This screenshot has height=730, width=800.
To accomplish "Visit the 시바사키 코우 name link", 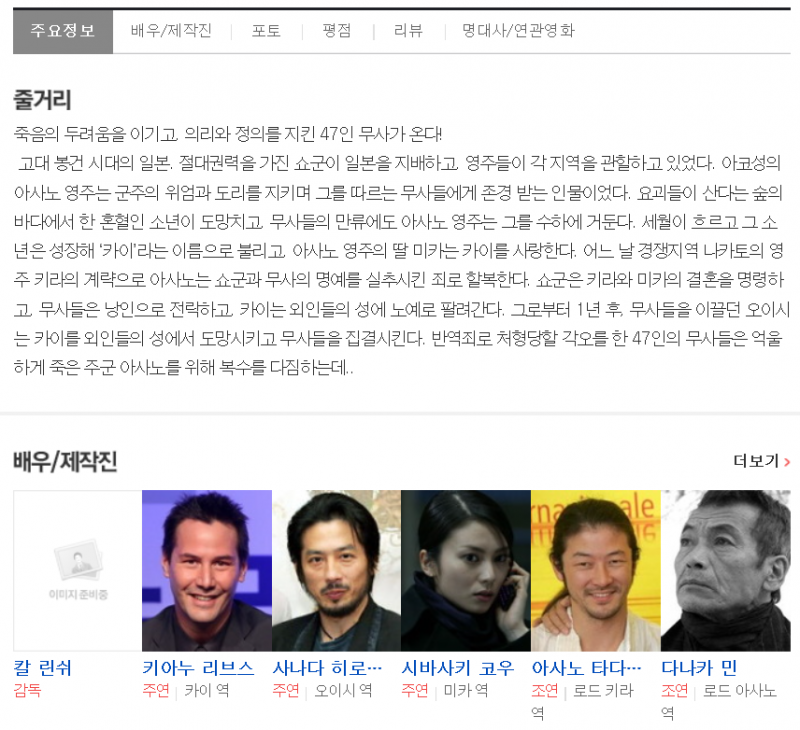I will (x=457, y=667).
